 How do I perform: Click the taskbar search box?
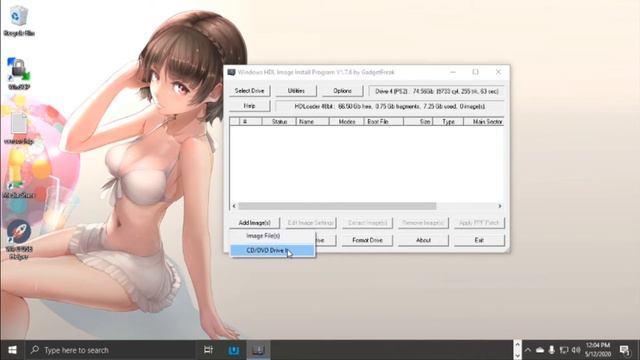coord(110,350)
